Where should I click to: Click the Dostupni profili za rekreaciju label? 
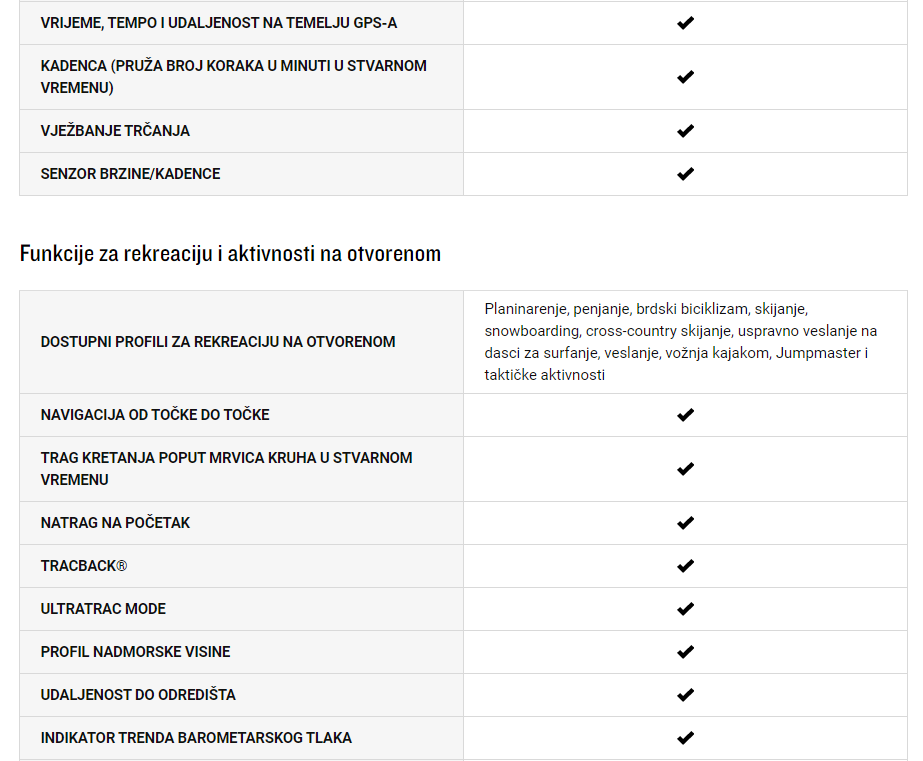click(218, 342)
